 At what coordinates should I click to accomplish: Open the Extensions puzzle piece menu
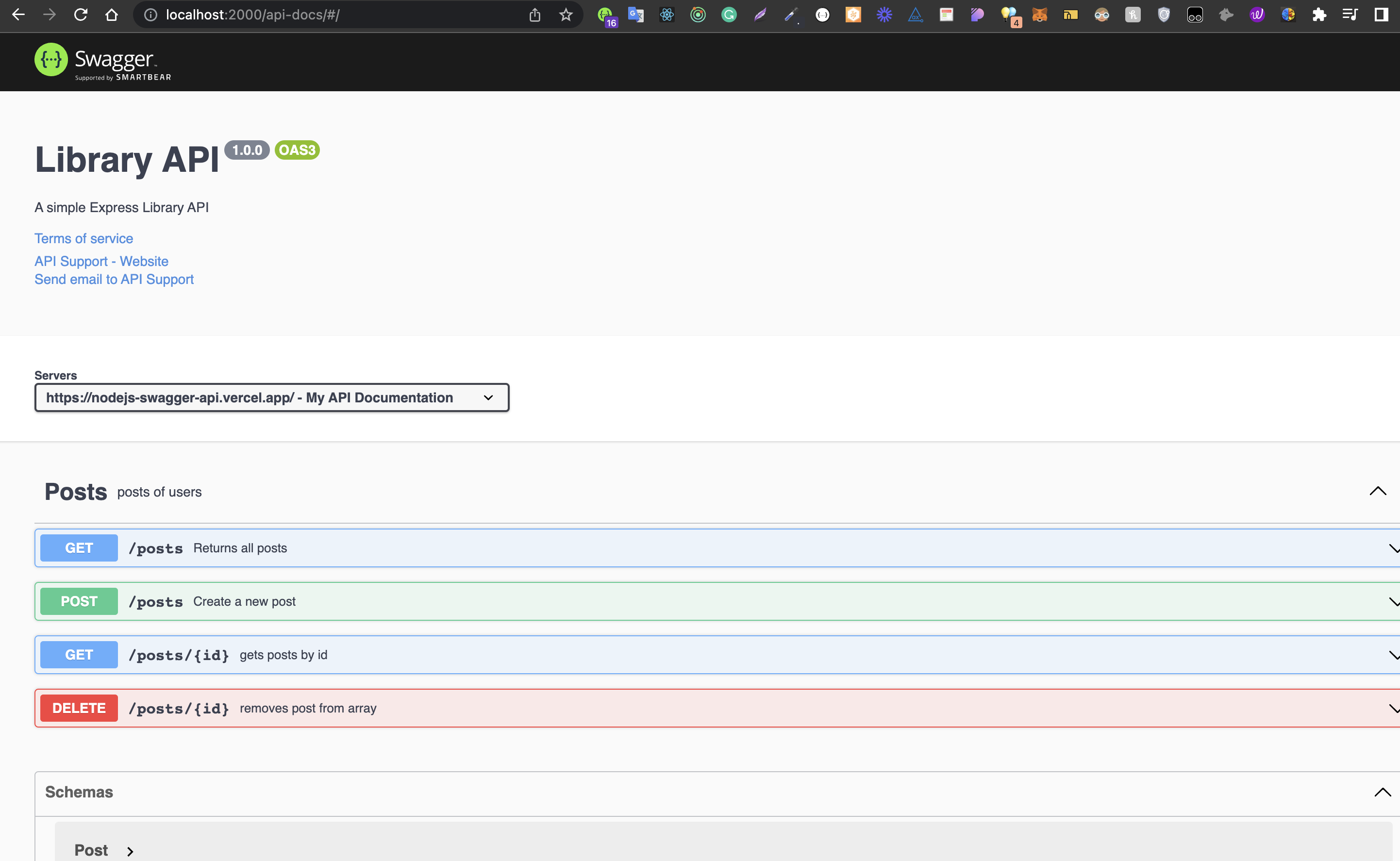[1319, 15]
